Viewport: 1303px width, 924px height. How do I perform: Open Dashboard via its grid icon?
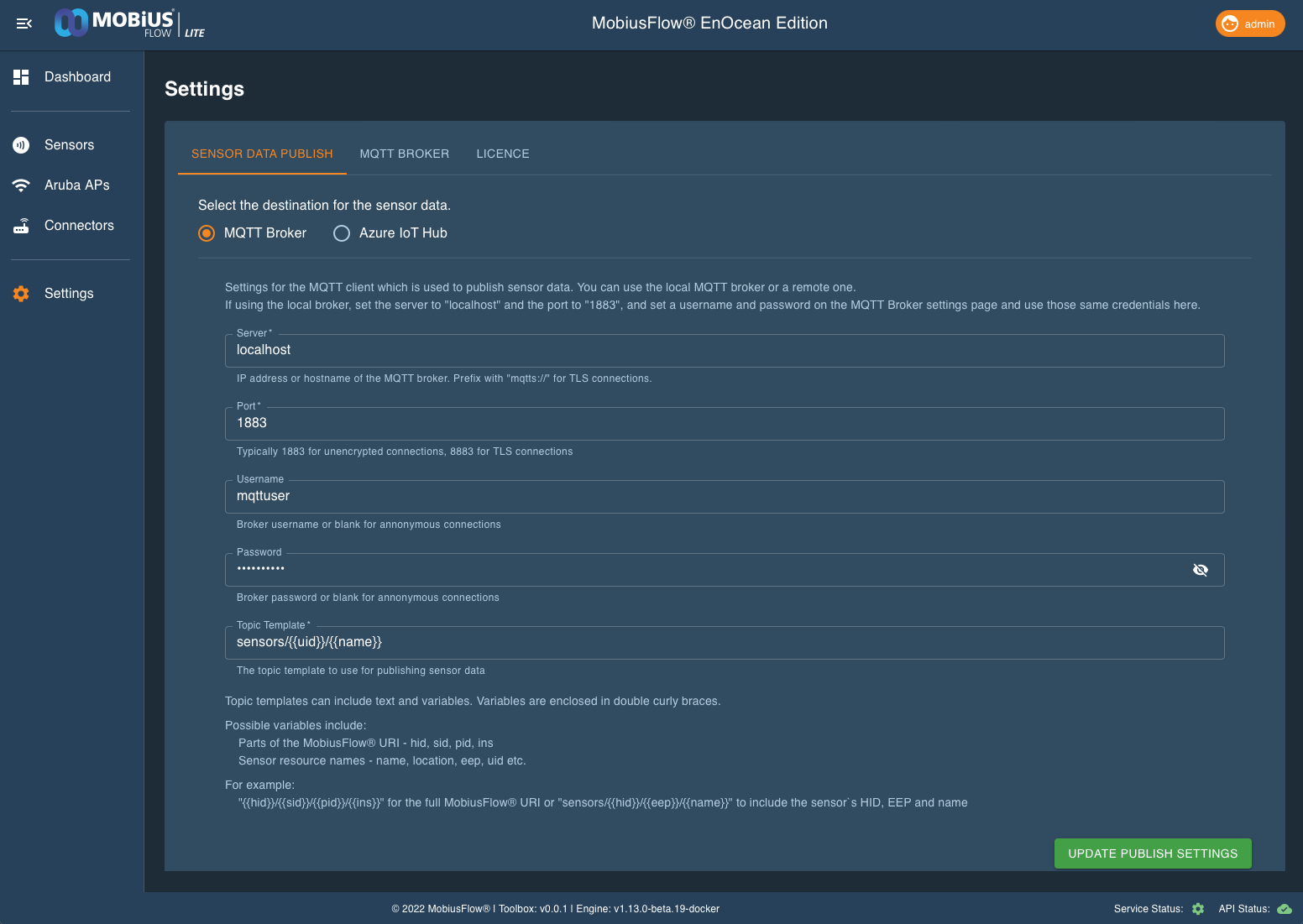click(21, 77)
